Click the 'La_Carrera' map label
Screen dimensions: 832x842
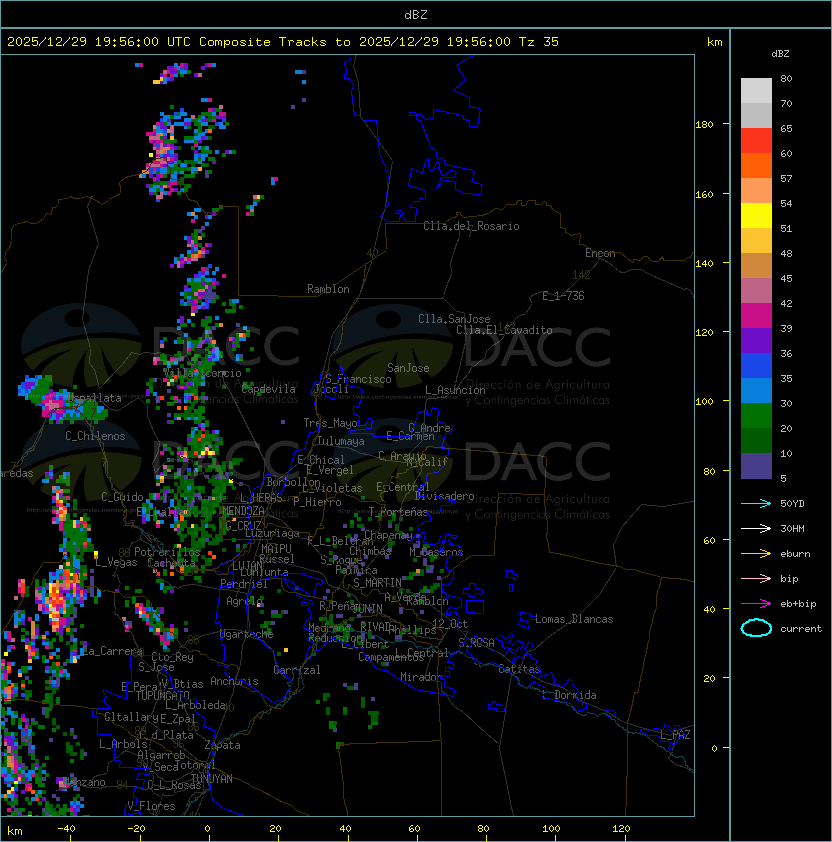pos(112,651)
